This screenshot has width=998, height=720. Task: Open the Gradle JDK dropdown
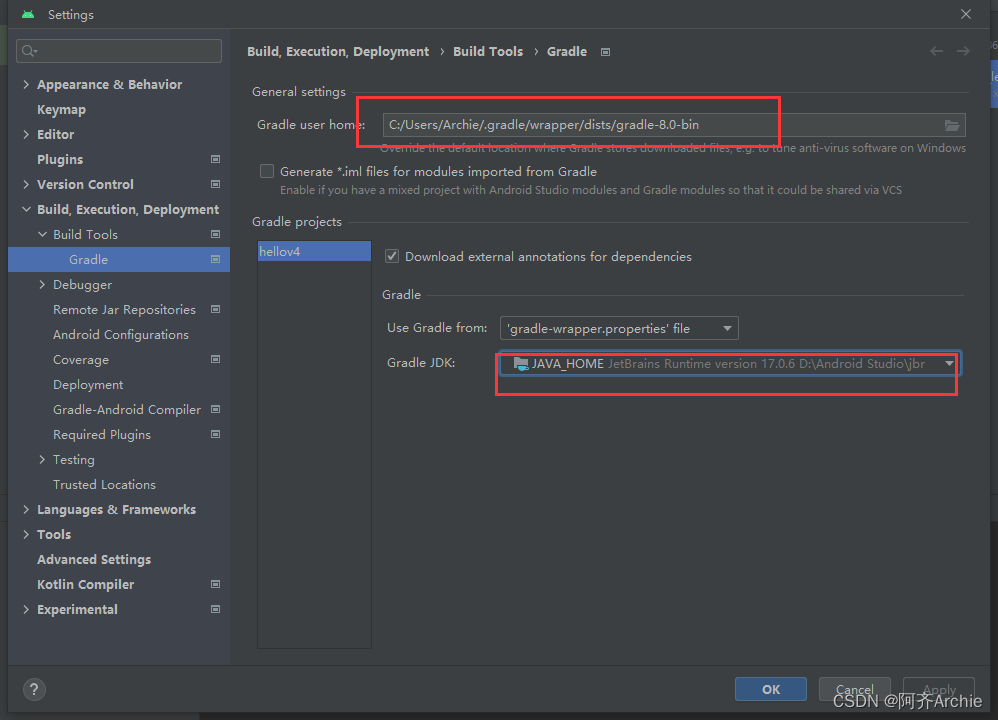tap(729, 364)
